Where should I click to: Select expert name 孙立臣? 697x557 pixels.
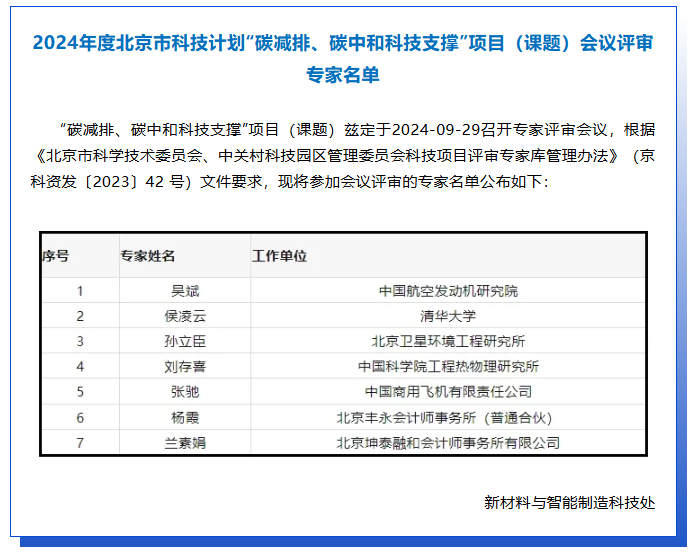185,341
